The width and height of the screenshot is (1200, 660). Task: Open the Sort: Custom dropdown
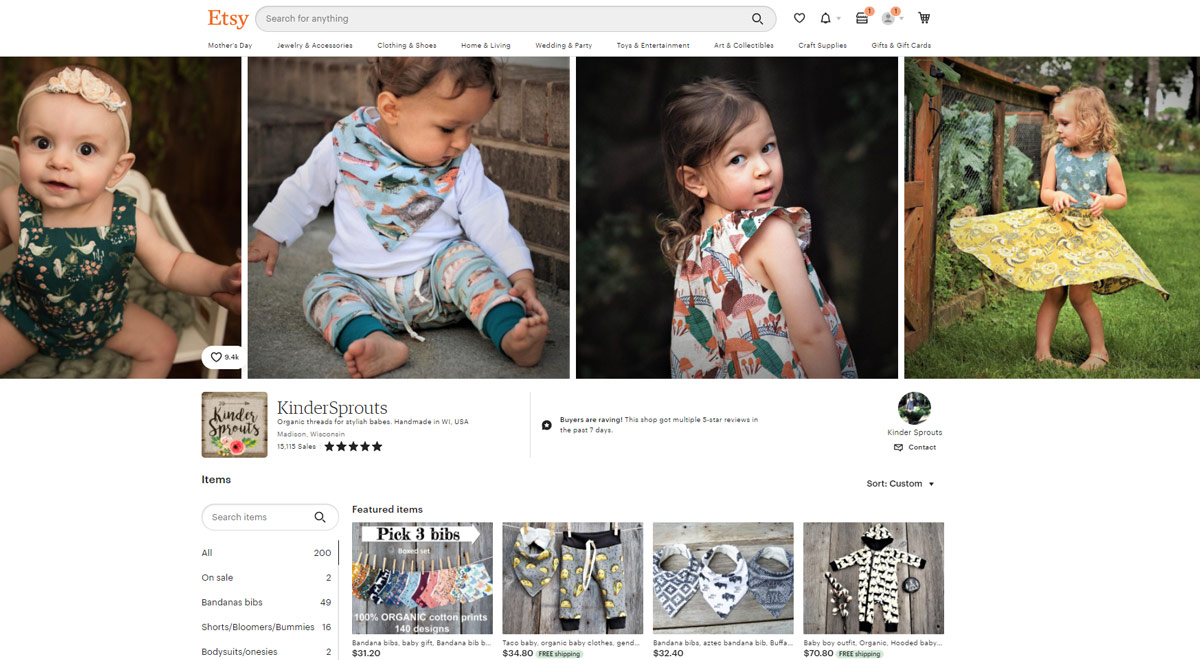(900, 483)
